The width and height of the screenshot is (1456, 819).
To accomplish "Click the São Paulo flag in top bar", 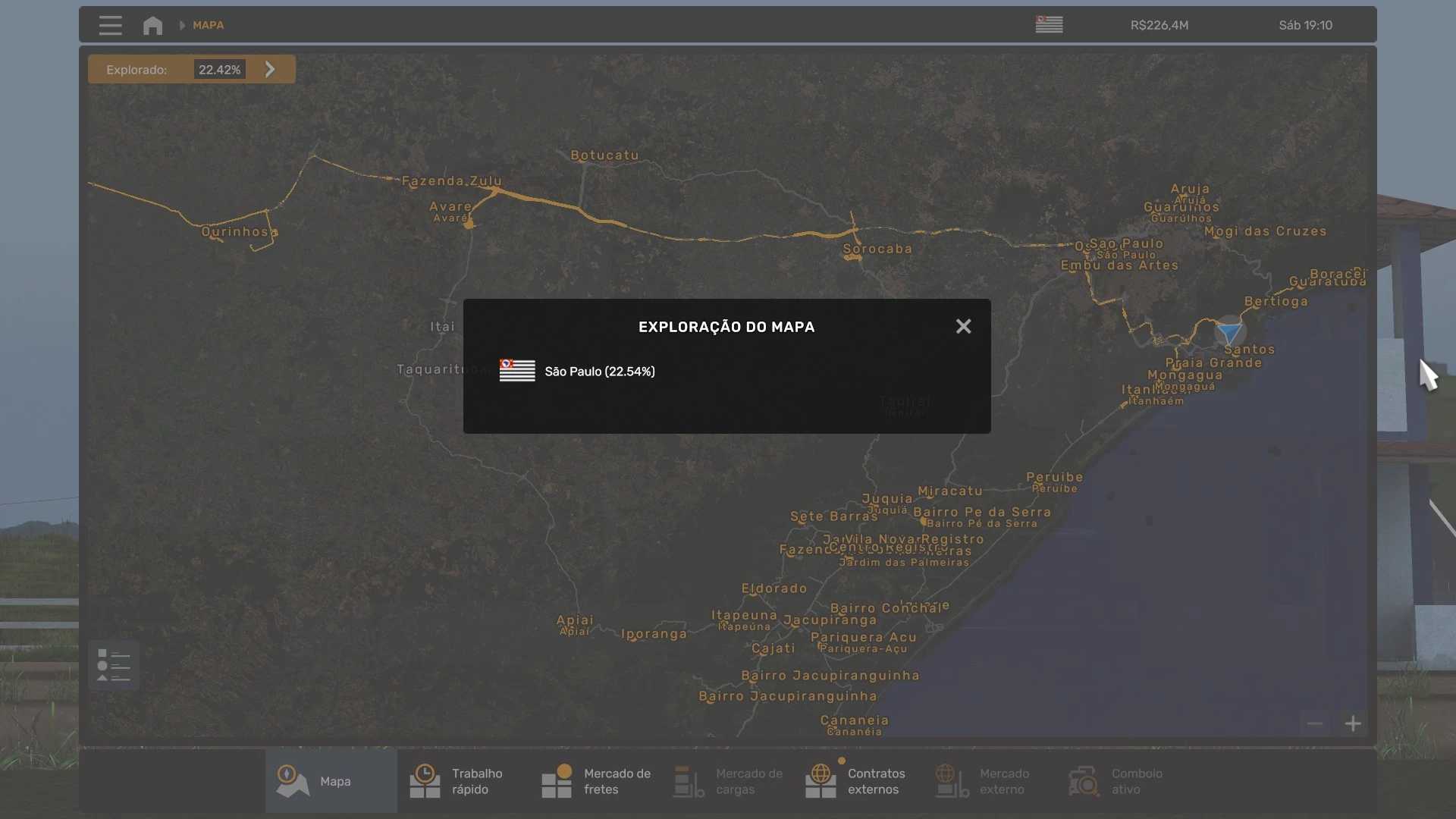I will pyautogui.click(x=1049, y=25).
